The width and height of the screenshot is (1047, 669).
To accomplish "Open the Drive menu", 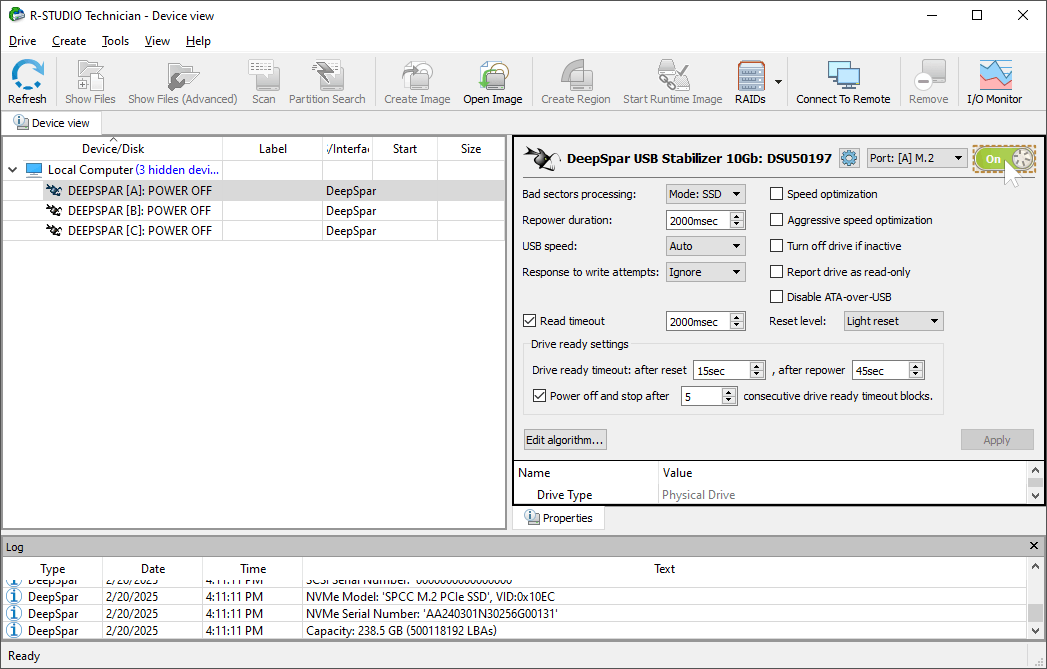I will click(x=23, y=41).
